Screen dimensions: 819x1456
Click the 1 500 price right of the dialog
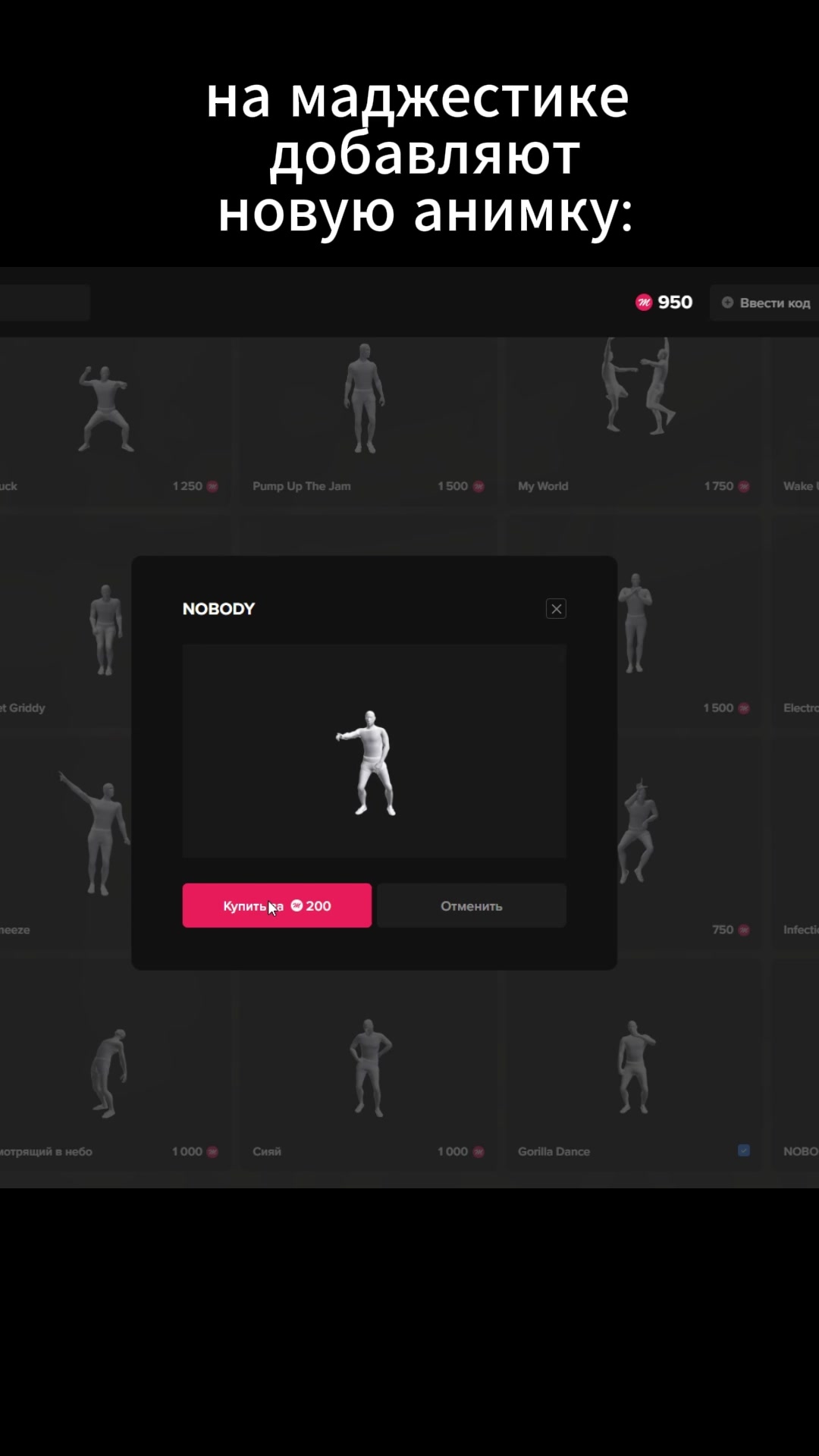point(718,708)
